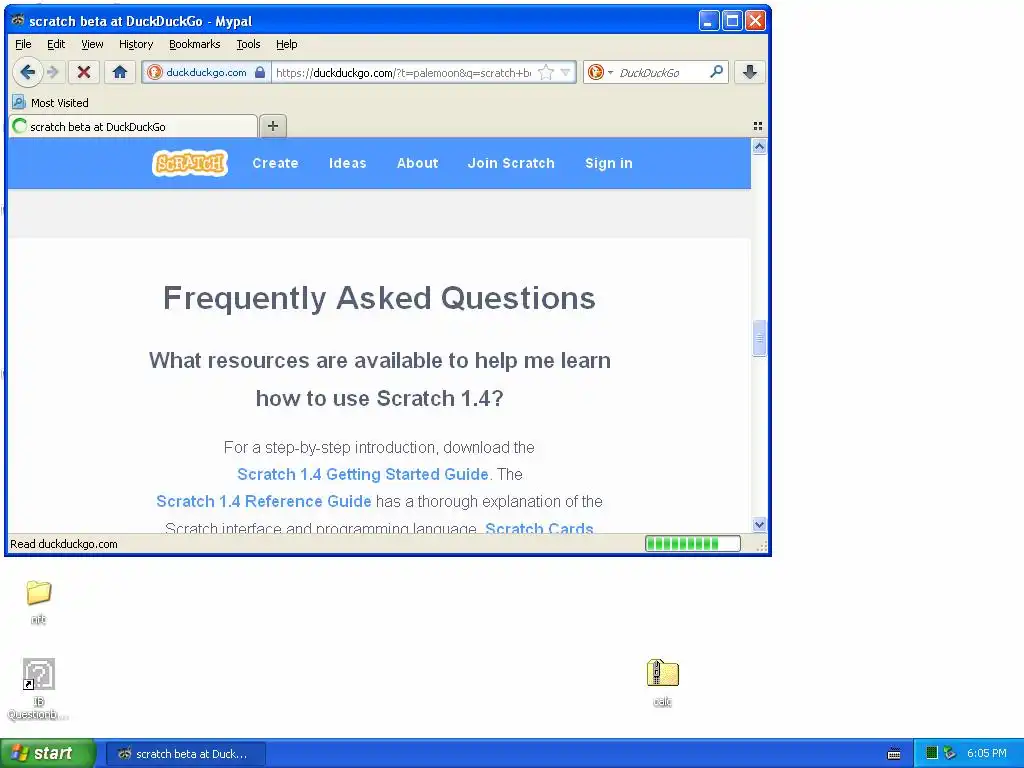Click the green page loading progress bar
The height and width of the screenshot is (768, 1024).
tap(693, 543)
